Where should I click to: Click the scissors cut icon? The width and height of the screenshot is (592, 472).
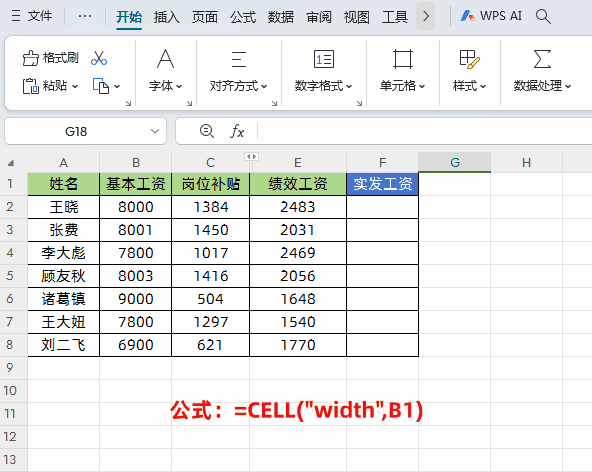(x=99, y=58)
